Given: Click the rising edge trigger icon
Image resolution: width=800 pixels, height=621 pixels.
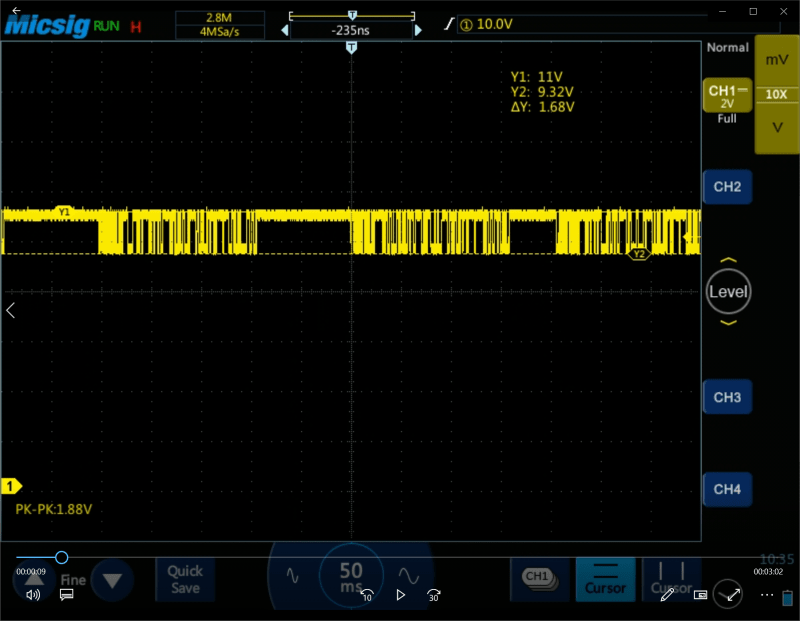Looking at the screenshot, I should point(448,24).
